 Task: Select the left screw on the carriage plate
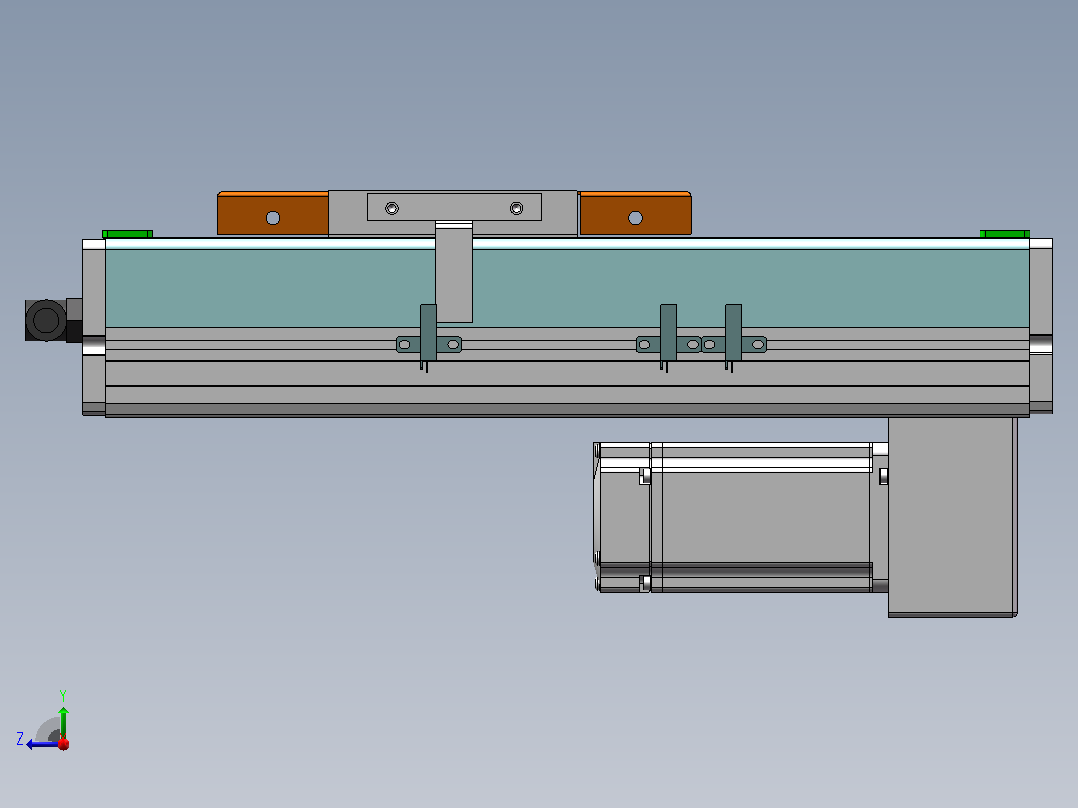click(x=392, y=208)
